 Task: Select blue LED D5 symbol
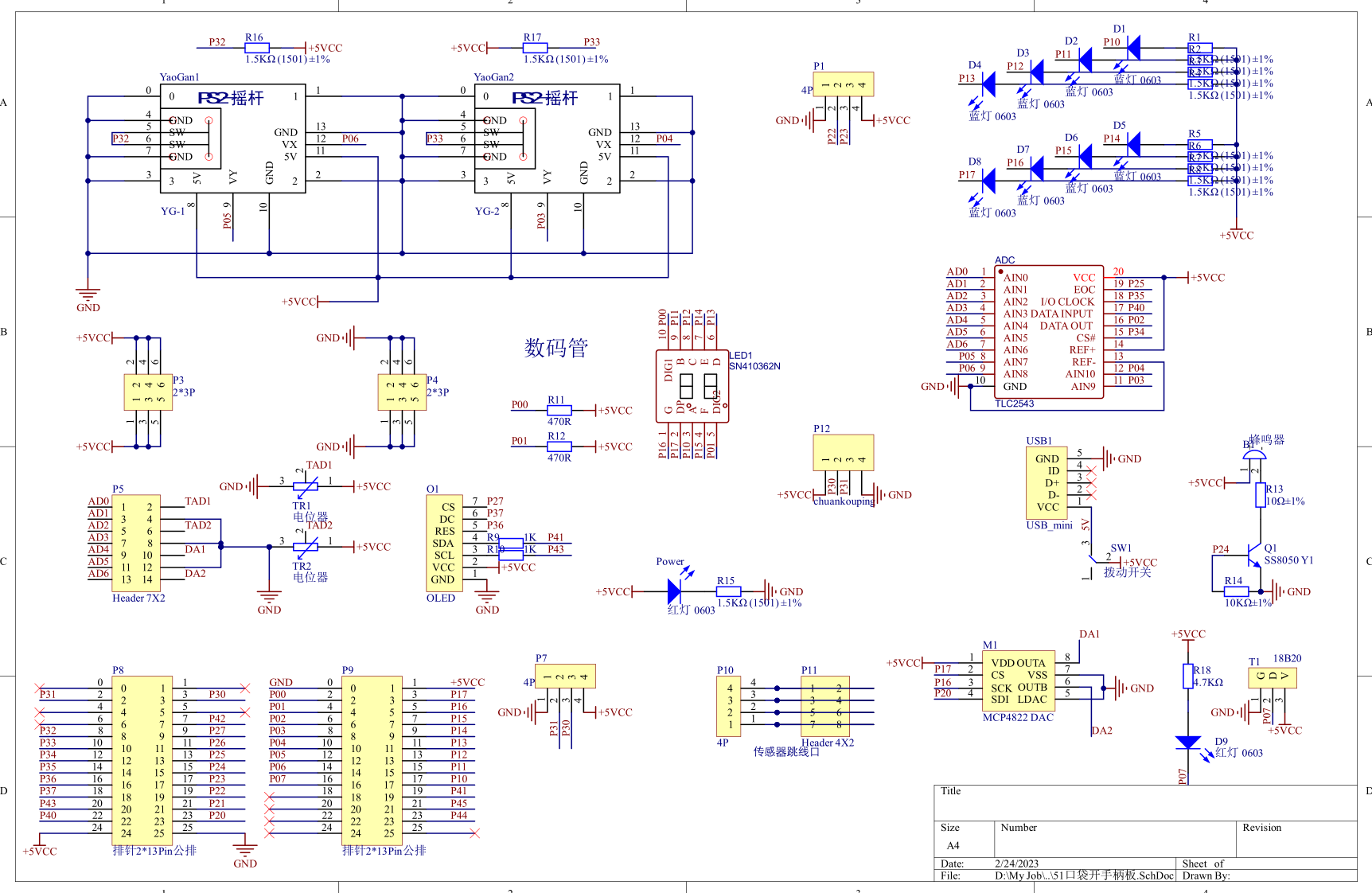point(1133,145)
